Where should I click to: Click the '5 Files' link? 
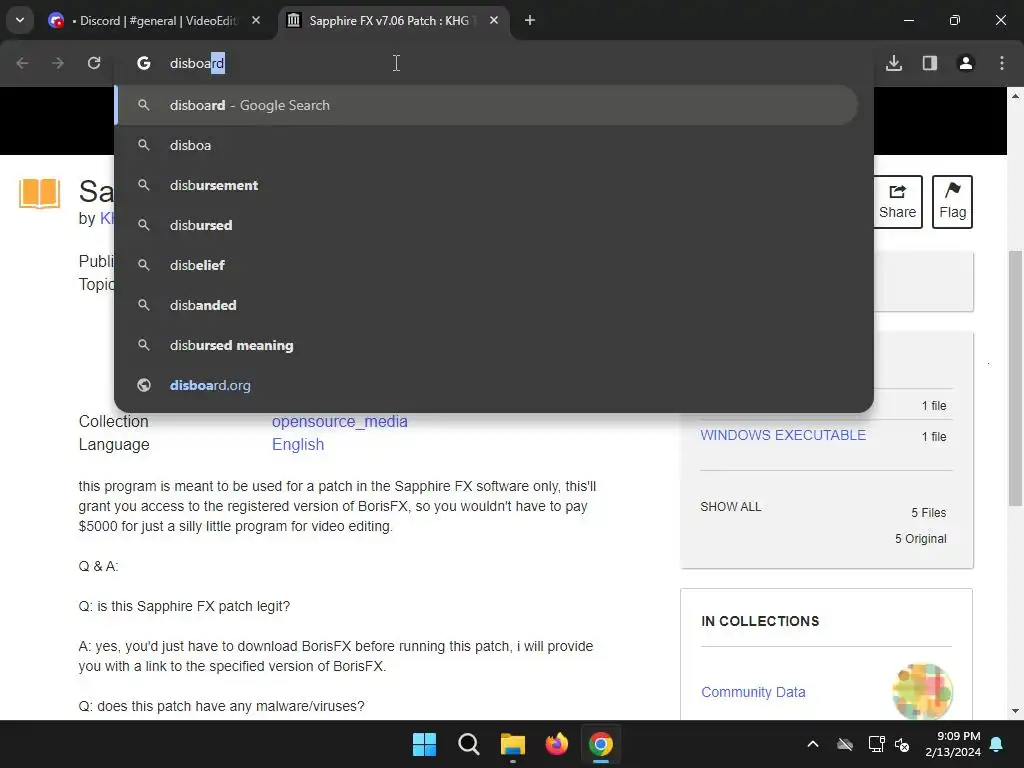point(929,513)
